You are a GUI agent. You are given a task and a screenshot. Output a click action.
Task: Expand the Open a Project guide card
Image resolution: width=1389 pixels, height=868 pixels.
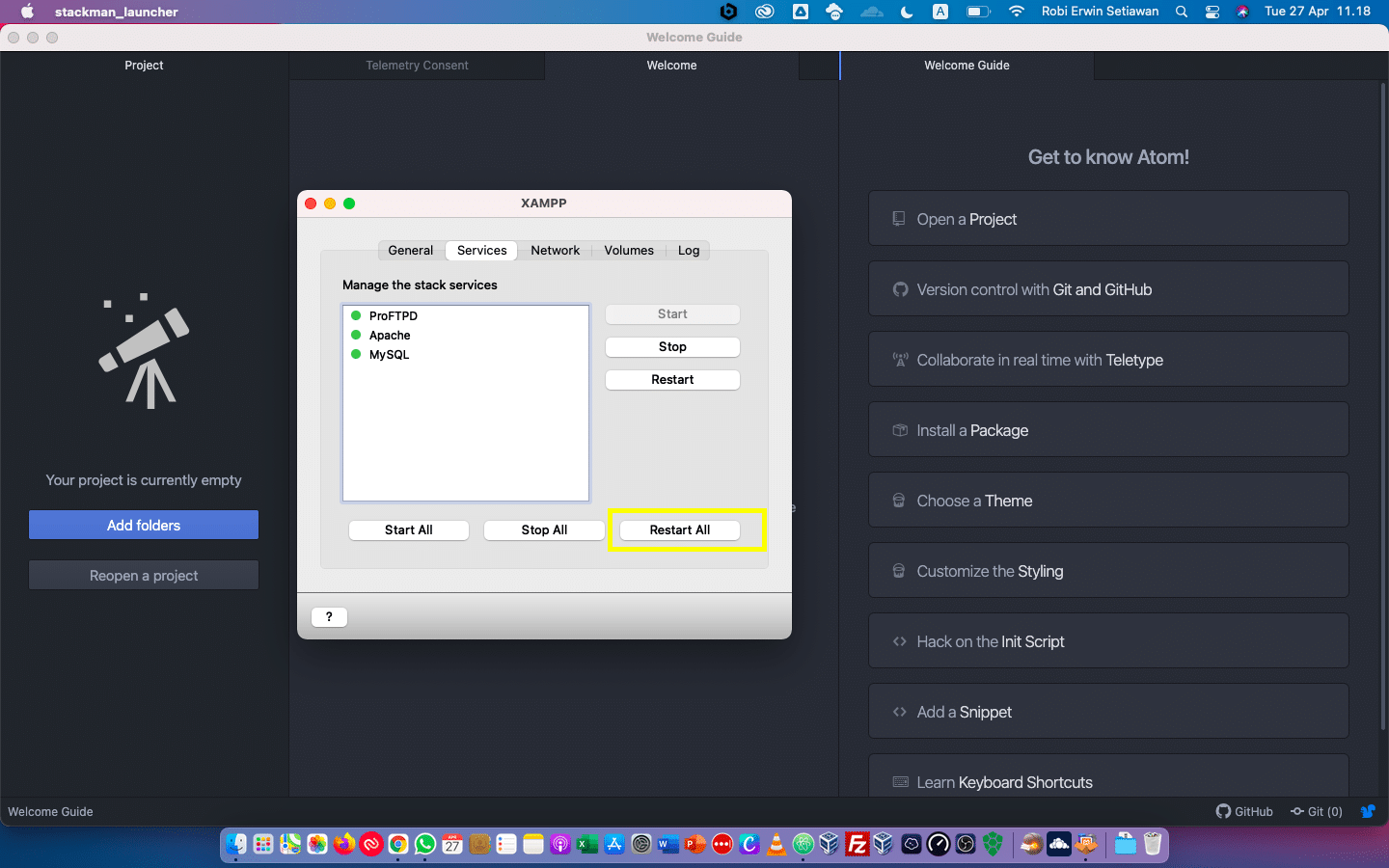1108,219
